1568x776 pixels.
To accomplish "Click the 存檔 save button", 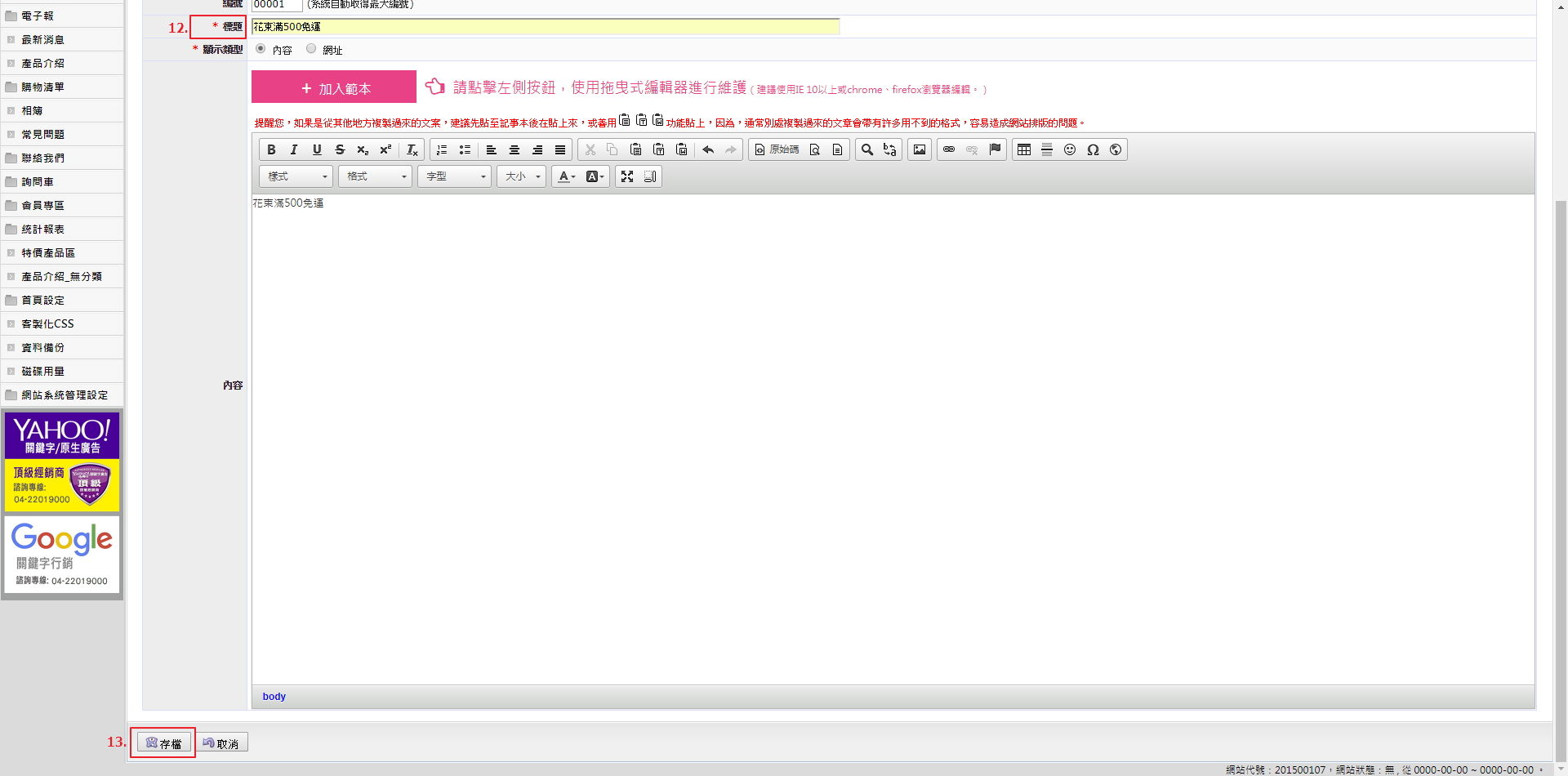I will click(x=164, y=743).
